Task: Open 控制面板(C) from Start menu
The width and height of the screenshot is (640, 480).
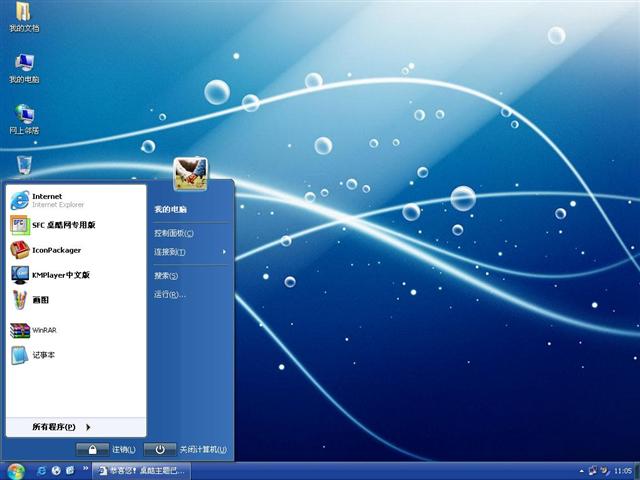Action: point(174,233)
